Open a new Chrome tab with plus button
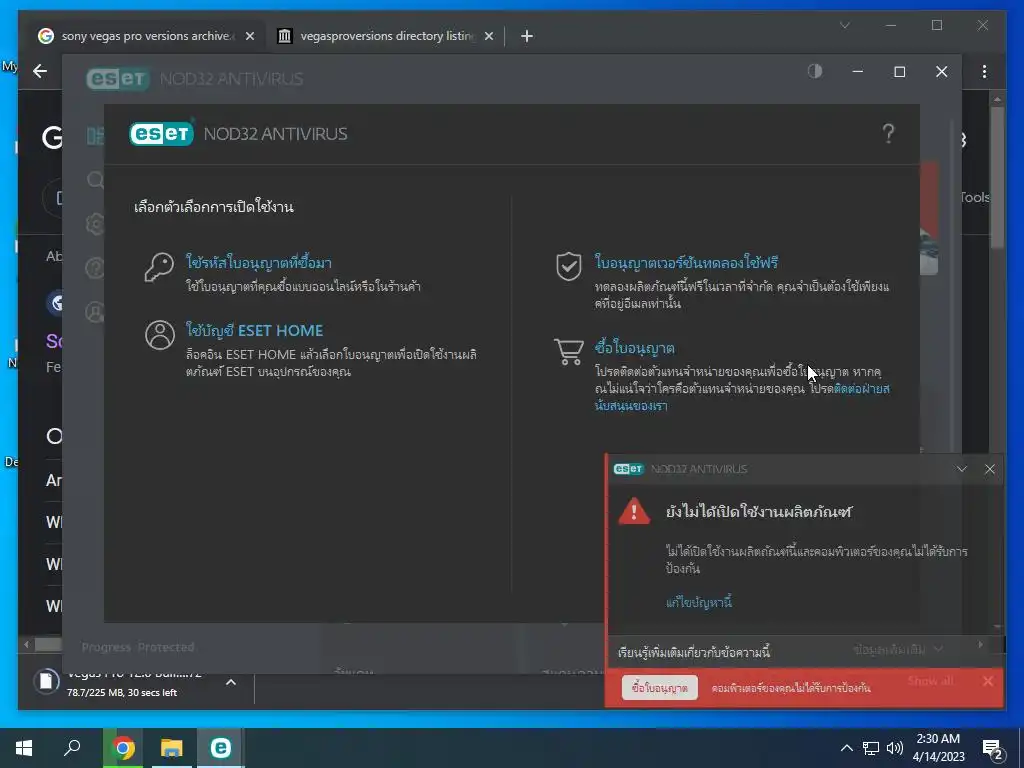Viewport: 1024px width, 768px height. tap(527, 36)
